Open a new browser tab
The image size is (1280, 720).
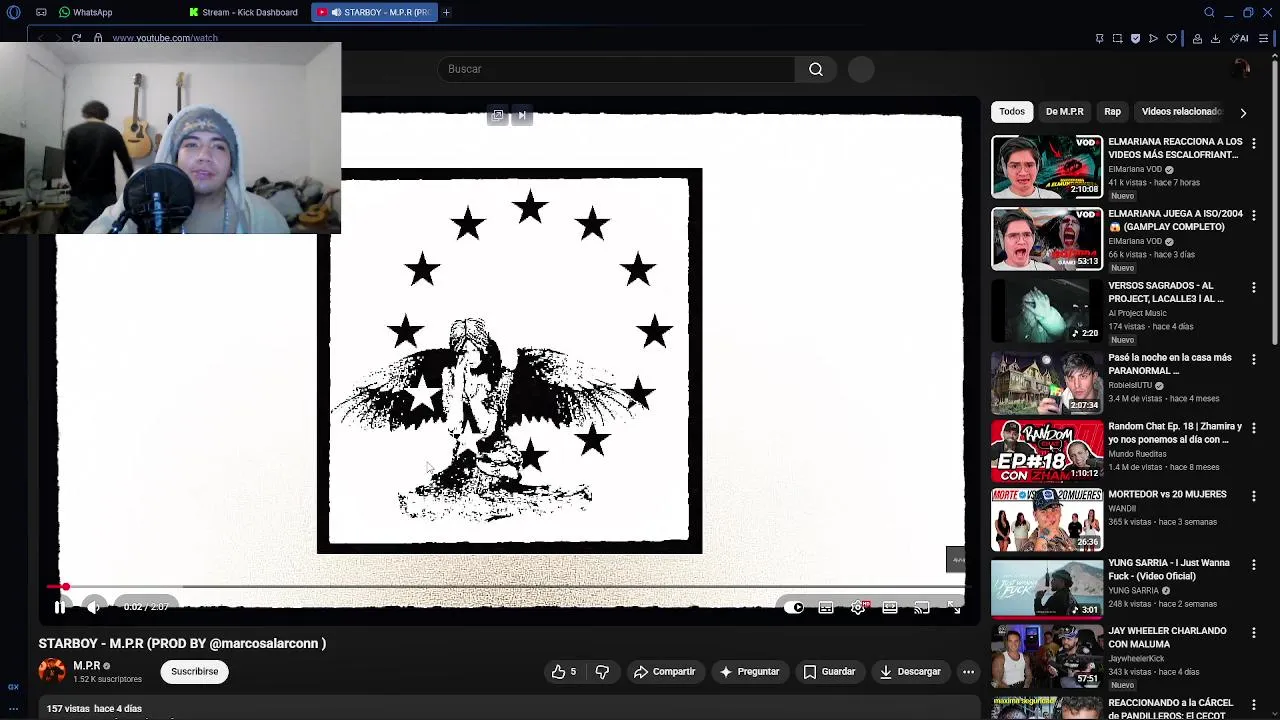pos(446,12)
